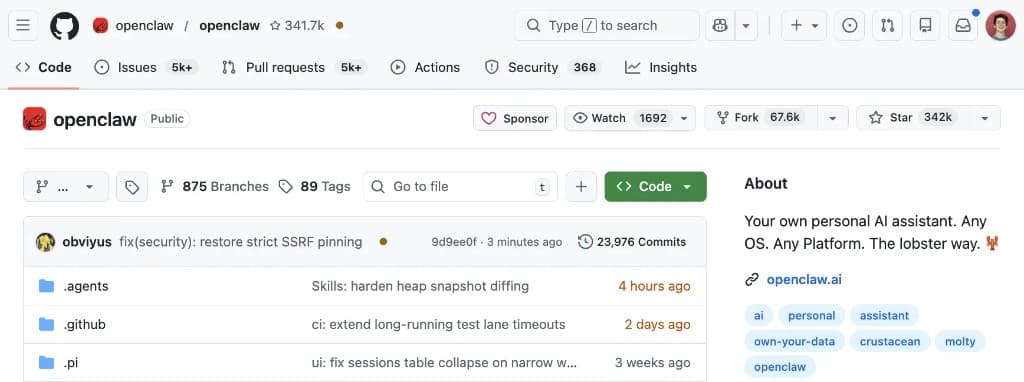Switch to the Pull requests tab
Viewport: 1024px width, 382px height.
tap(295, 67)
